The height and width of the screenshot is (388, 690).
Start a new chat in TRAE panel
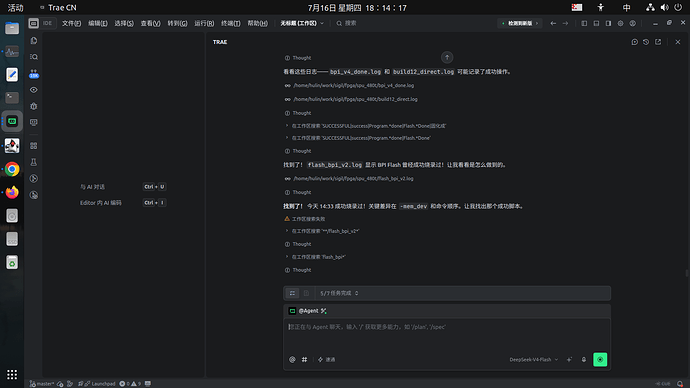click(x=635, y=42)
